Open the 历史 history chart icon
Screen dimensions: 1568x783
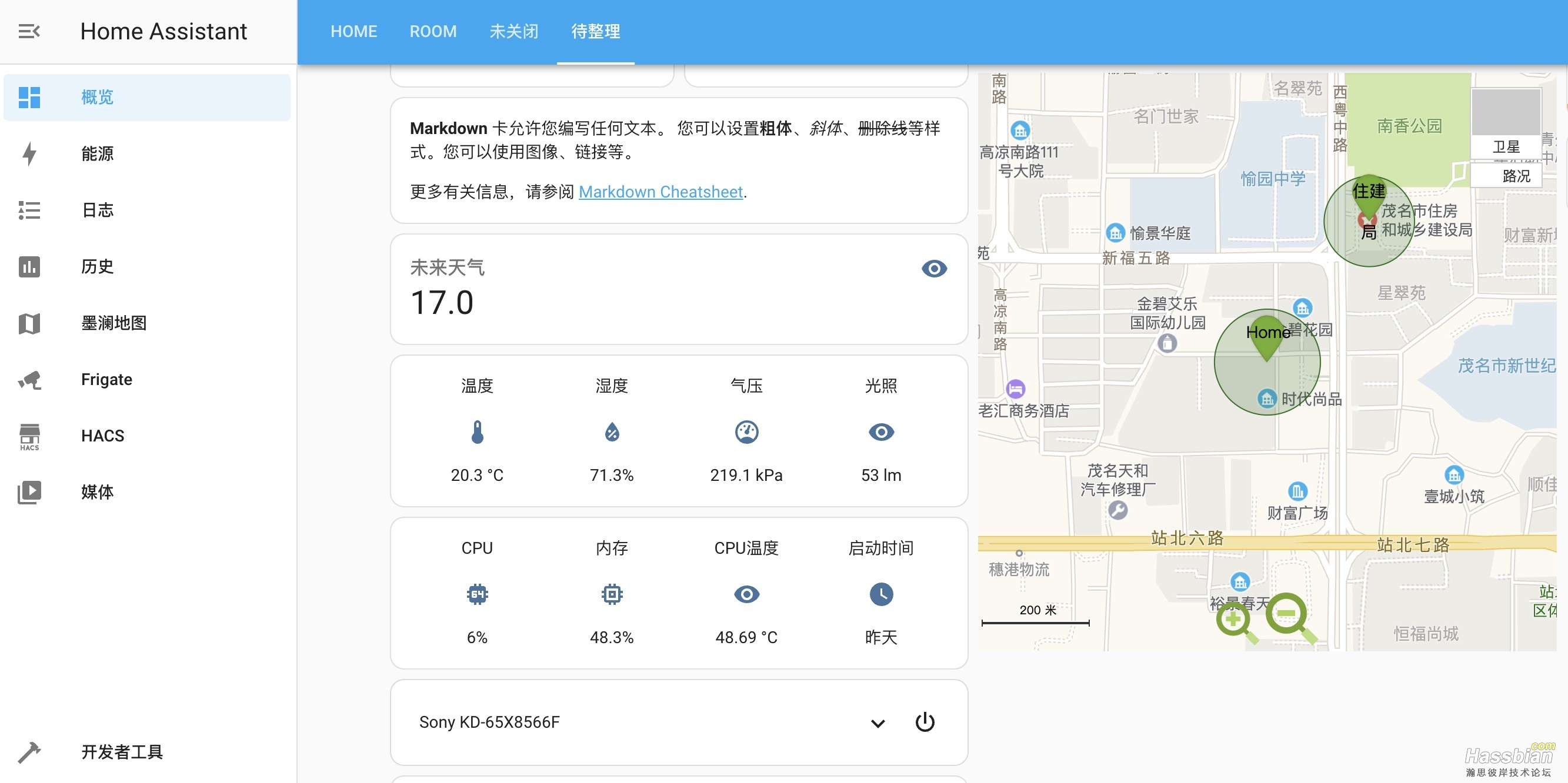[29, 266]
